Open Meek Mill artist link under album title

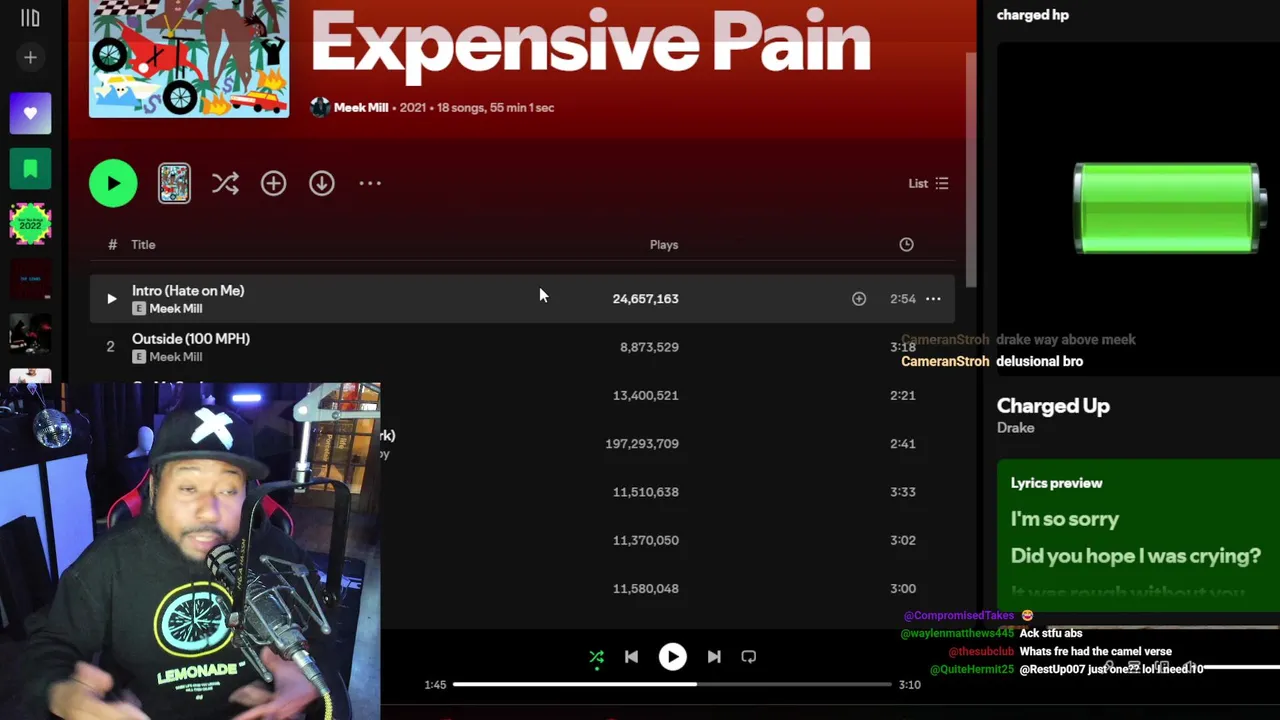(x=360, y=107)
